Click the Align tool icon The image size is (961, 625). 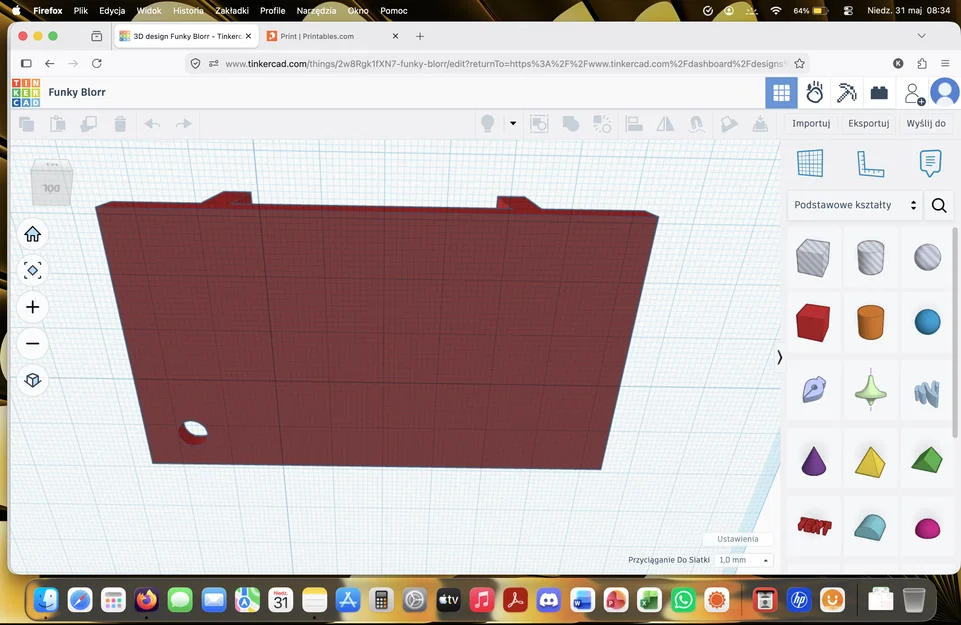coord(633,124)
